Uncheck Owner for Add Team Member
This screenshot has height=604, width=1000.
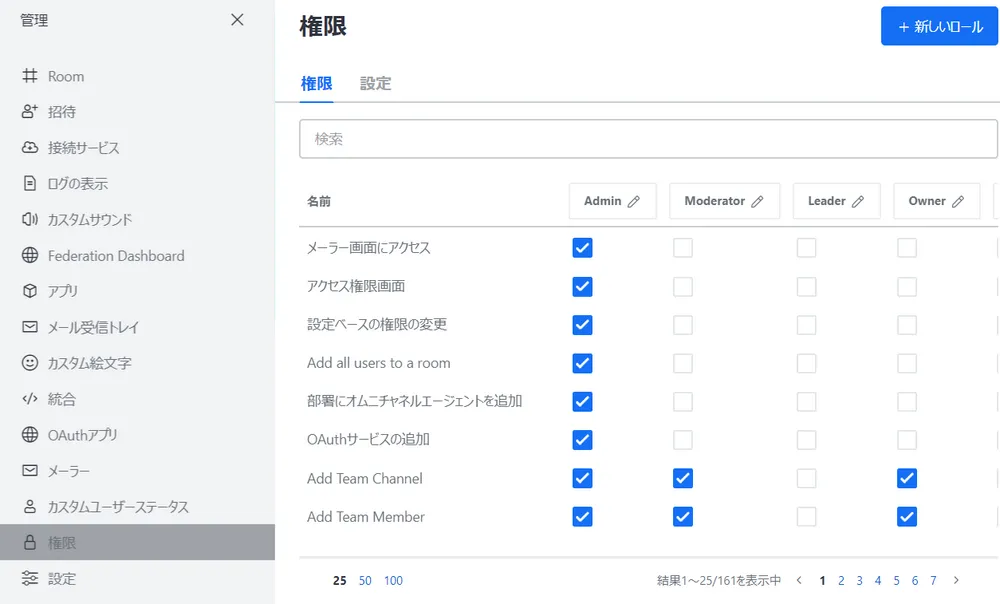click(x=907, y=516)
